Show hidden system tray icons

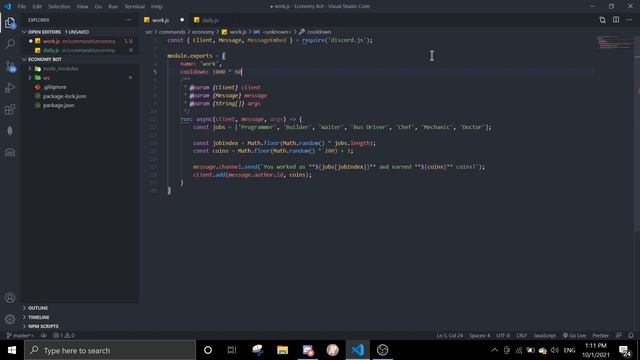(494, 350)
